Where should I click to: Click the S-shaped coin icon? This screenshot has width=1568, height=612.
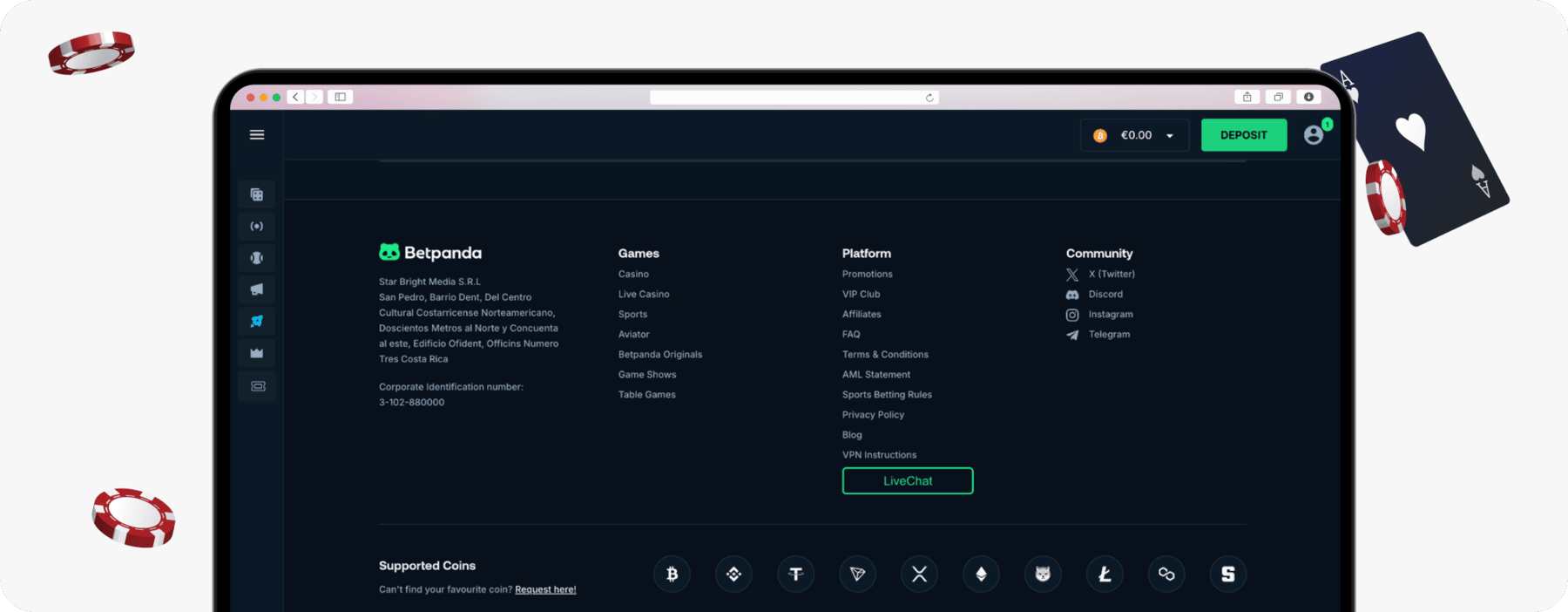pos(1228,574)
